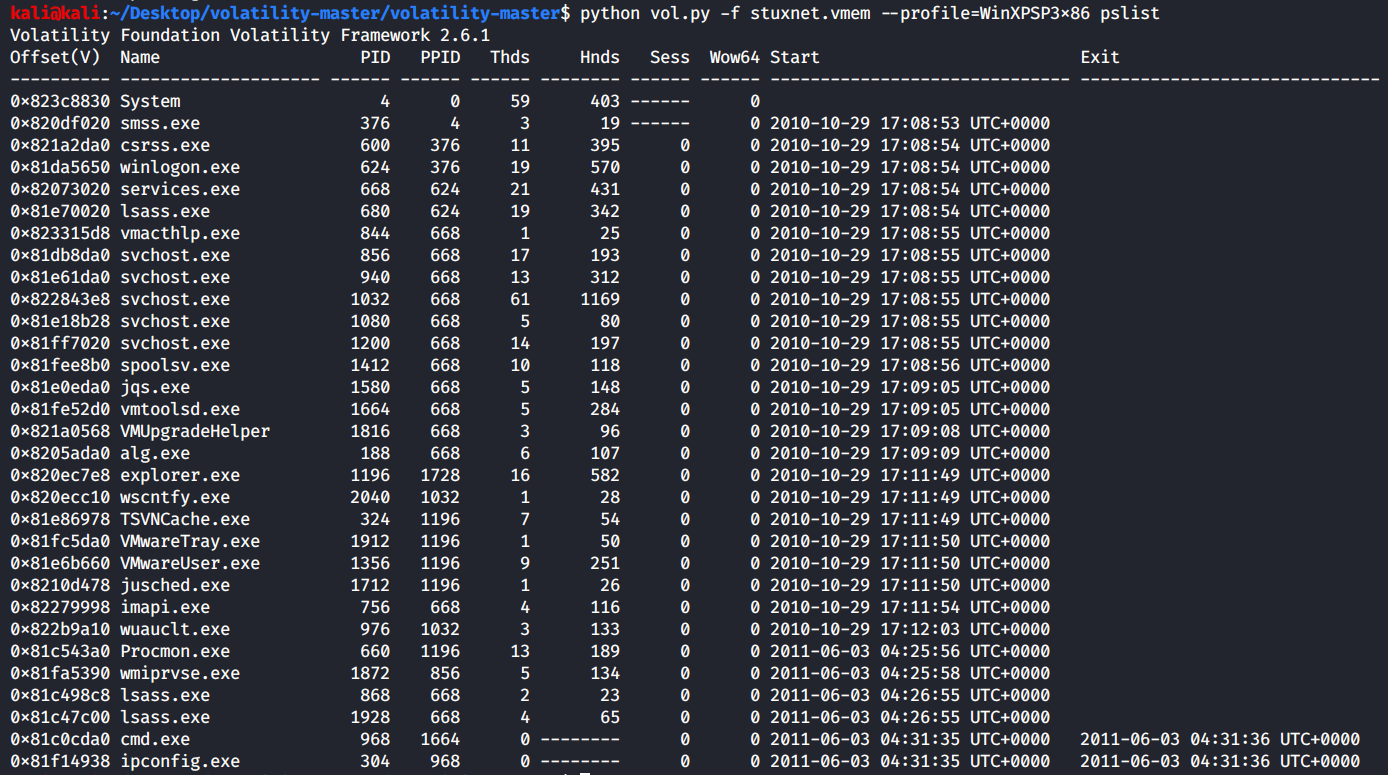The height and width of the screenshot is (775, 1388).
Task: Select the explorer.exe process name
Action: [180, 475]
